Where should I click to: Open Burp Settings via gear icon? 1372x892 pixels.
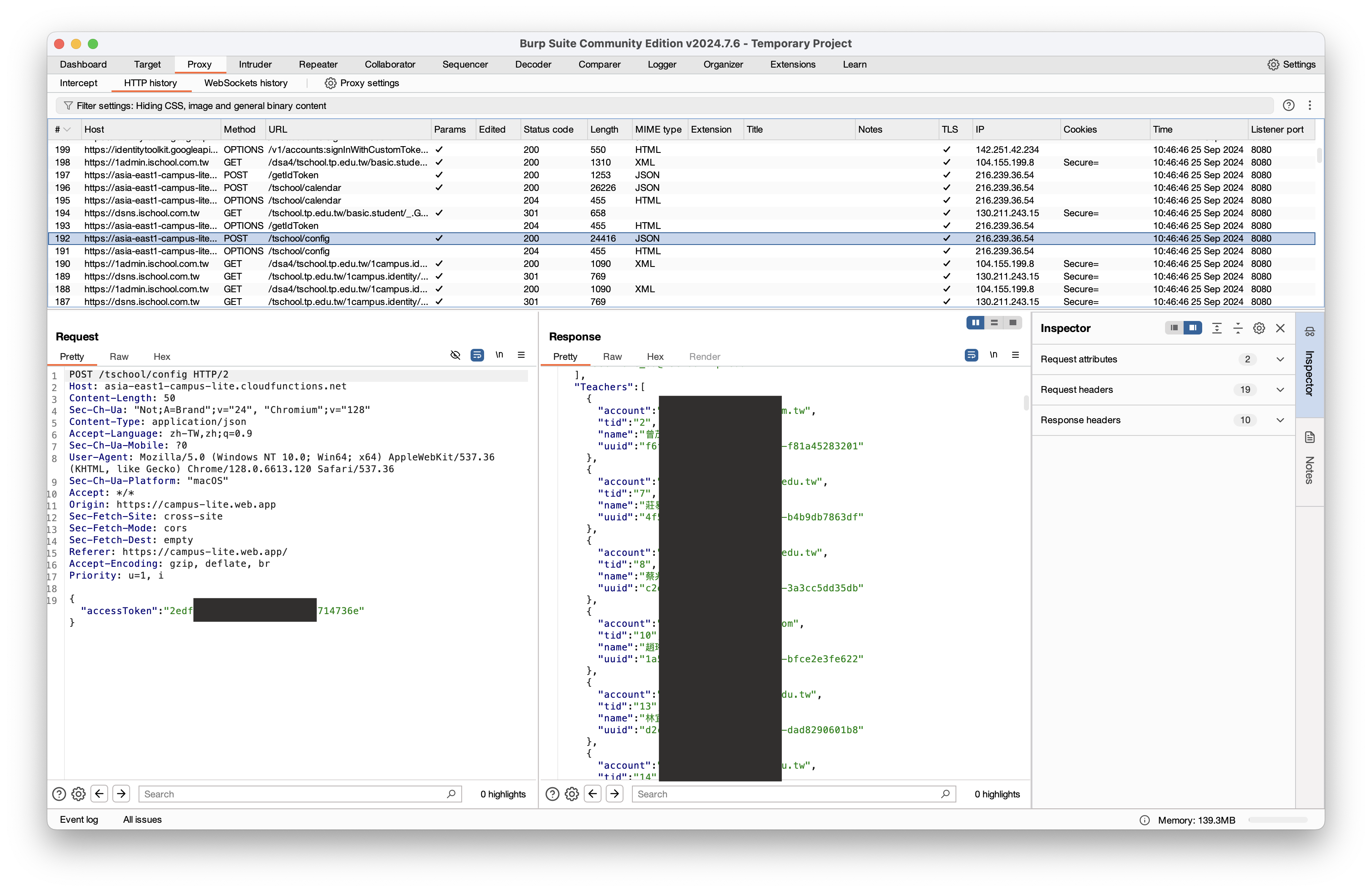pos(1273,65)
